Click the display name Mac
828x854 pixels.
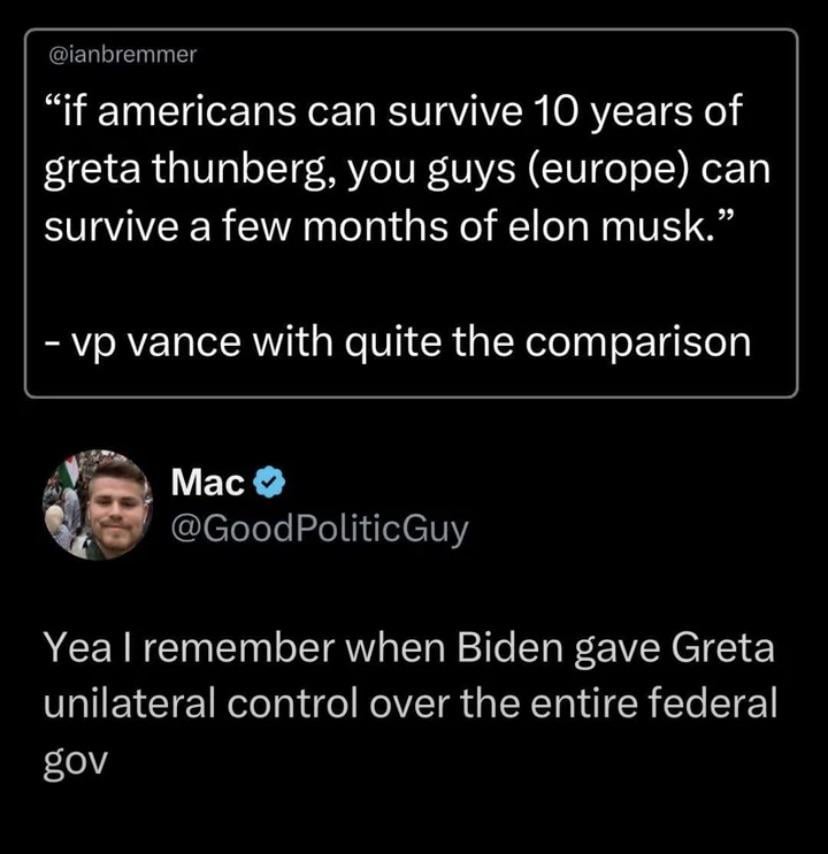click(x=207, y=485)
